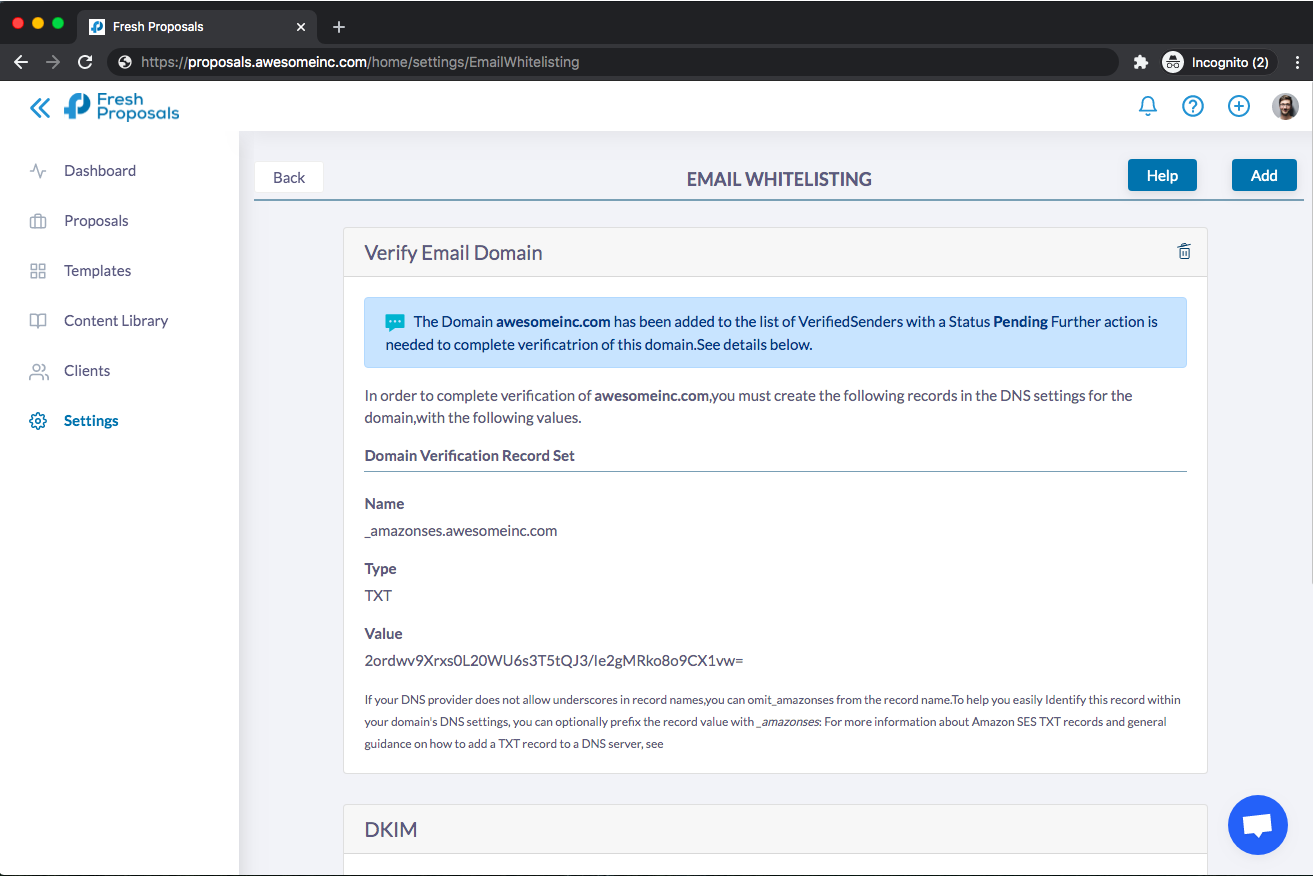The width and height of the screenshot is (1313, 876).
Task: Open a new browser tab
Action: coord(338,27)
